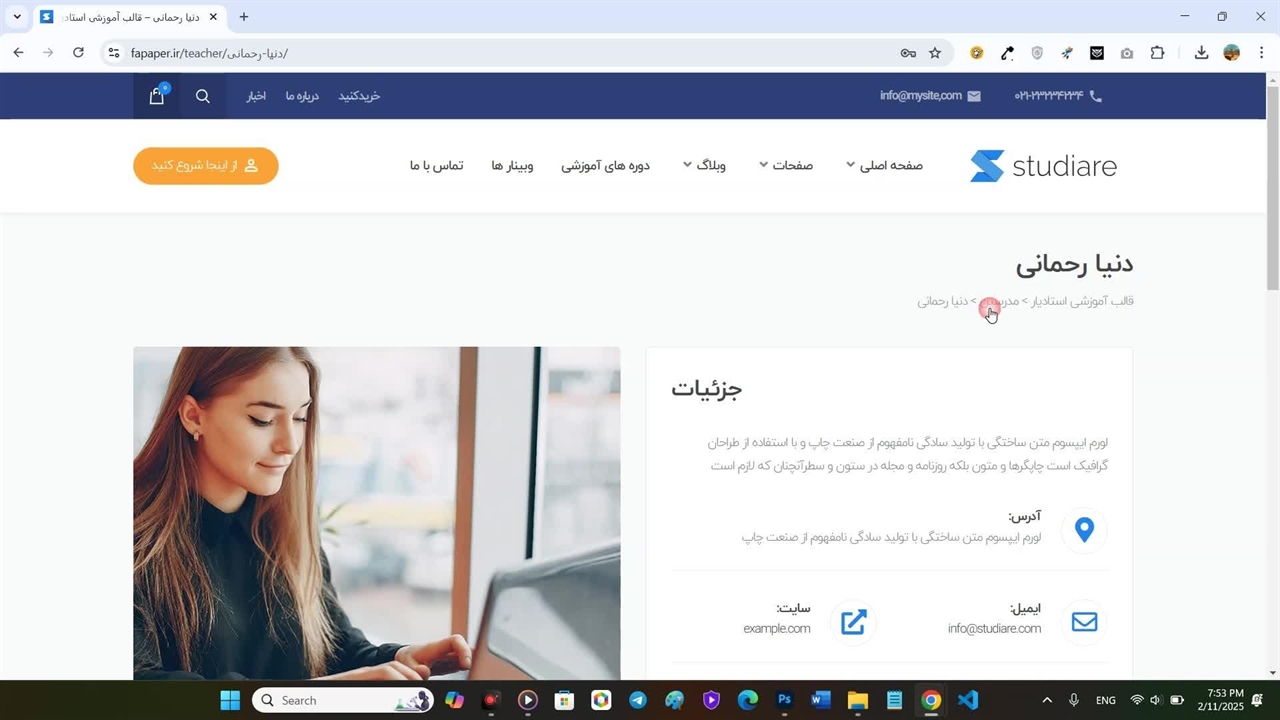Click the email envelope icon in details
Viewport: 1280px width, 720px height.
(1084, 622)
